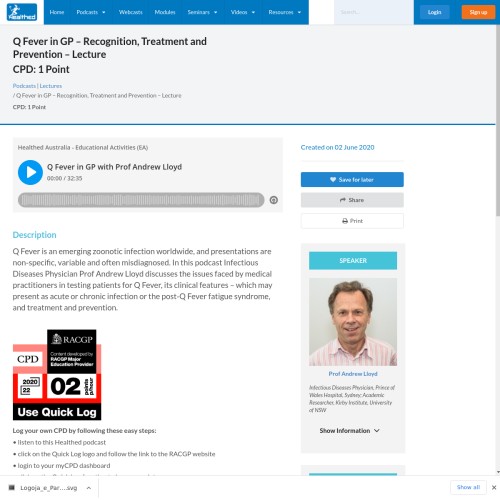This screenshot has height=500, width=500.
Task: Open the Modules menu item
Action: 165,12
